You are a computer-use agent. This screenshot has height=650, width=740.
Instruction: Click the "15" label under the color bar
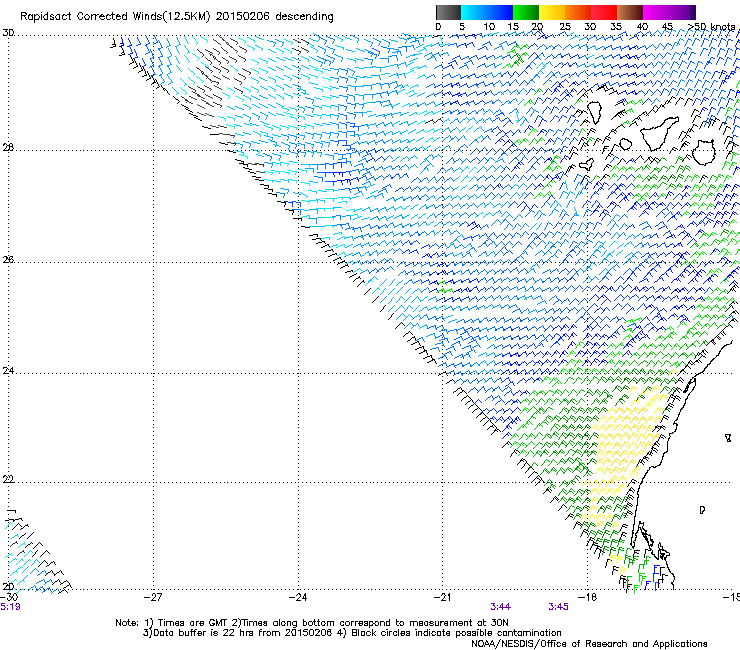pyautogui.click(x=513, y=27)
